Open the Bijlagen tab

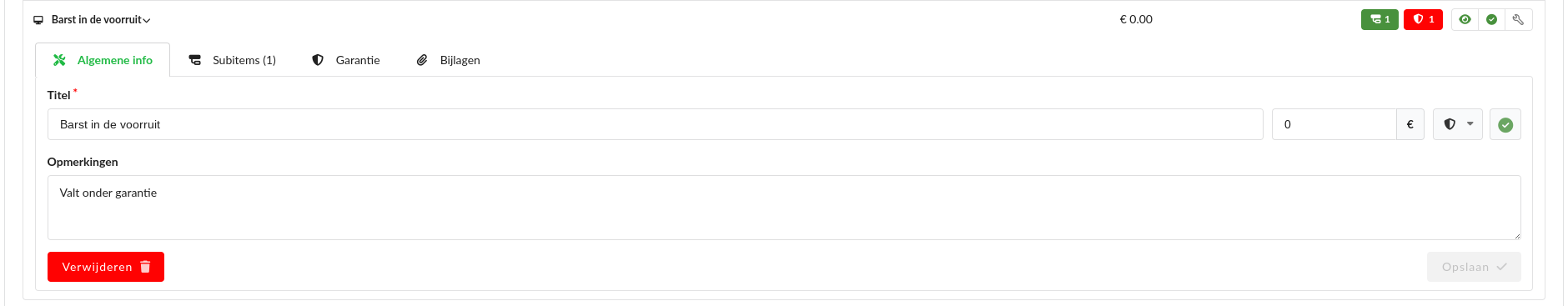[449, 60]
